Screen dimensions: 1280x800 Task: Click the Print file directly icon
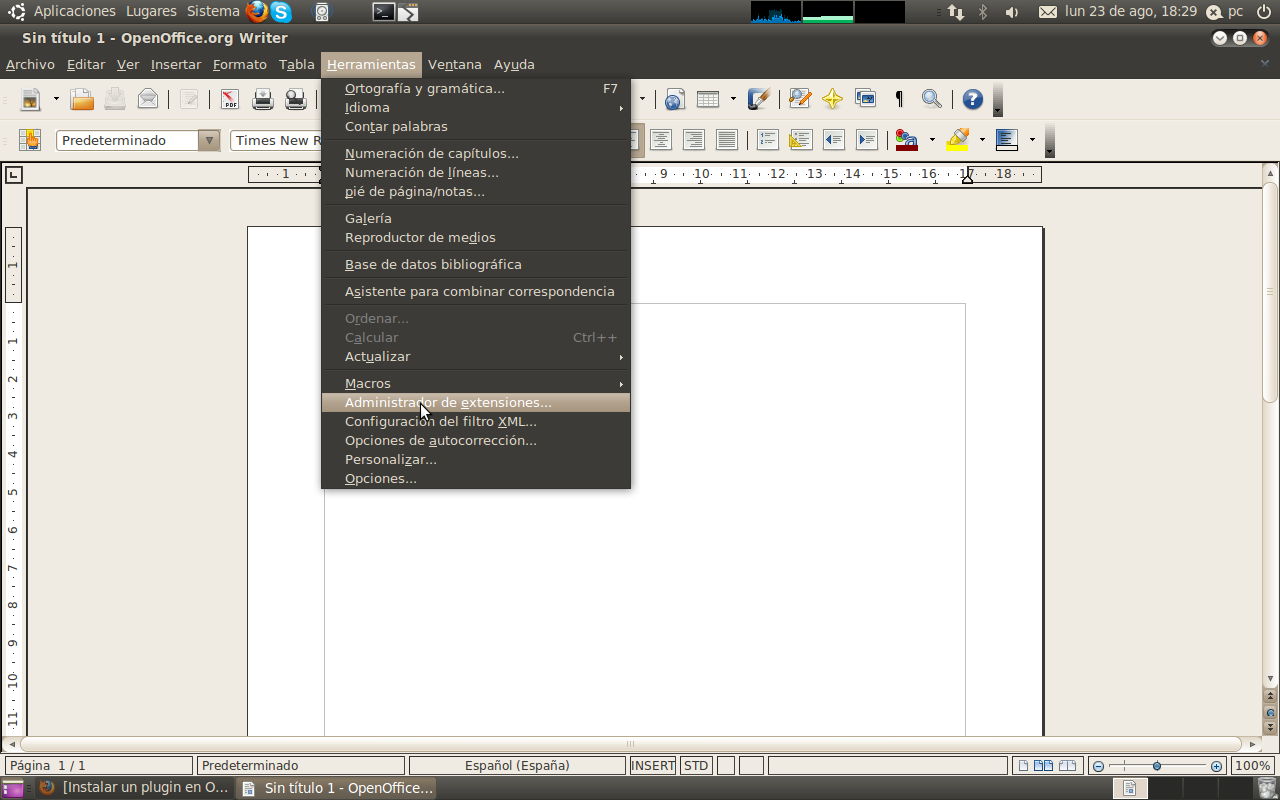pos(263,99)
